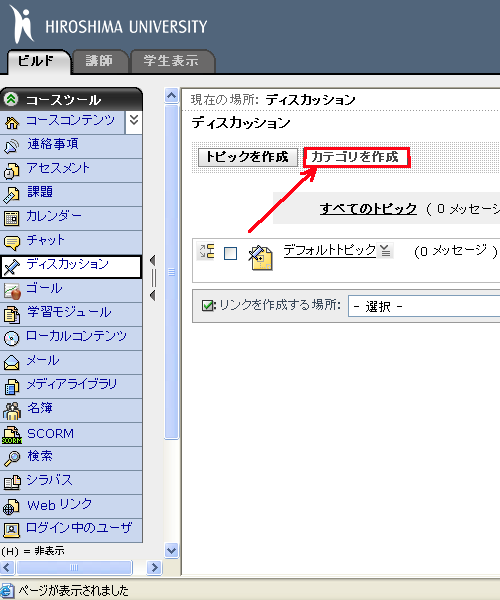Expand the コースコンテンツ chevron menu
This screenshot has height=600, width=500.
134,120
